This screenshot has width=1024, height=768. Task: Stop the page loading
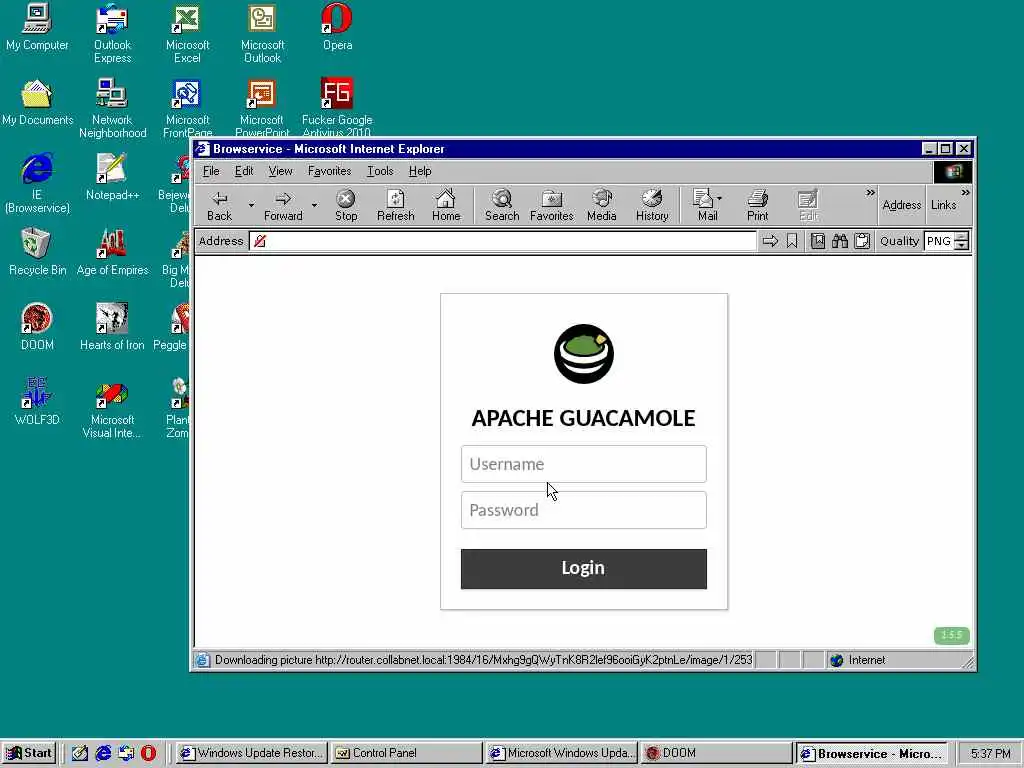(x=345, y=205)
